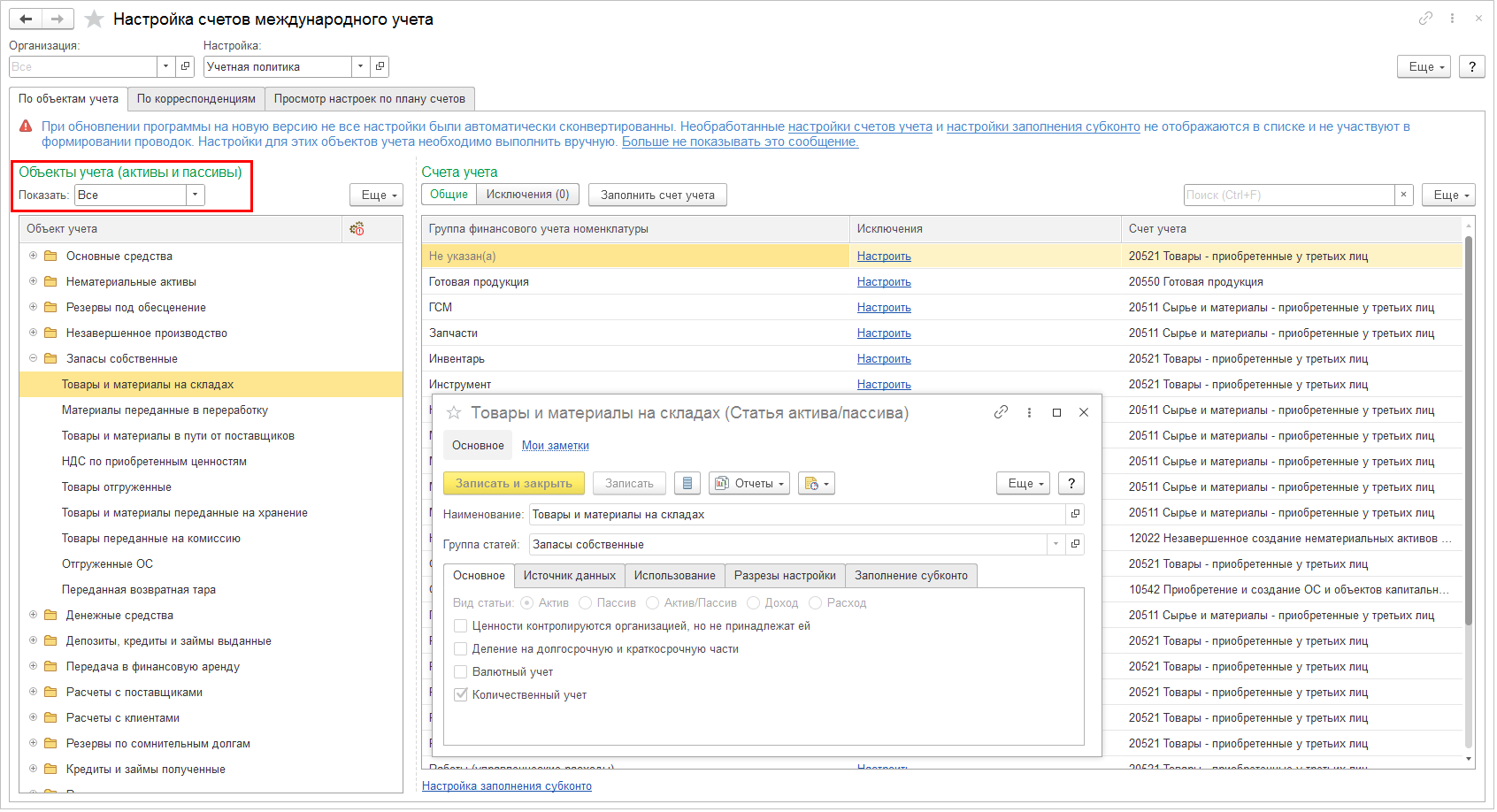Enable Валютный учет checkbox
The height and width of the screenshot is (812, 1497).
tap(460, 672)
